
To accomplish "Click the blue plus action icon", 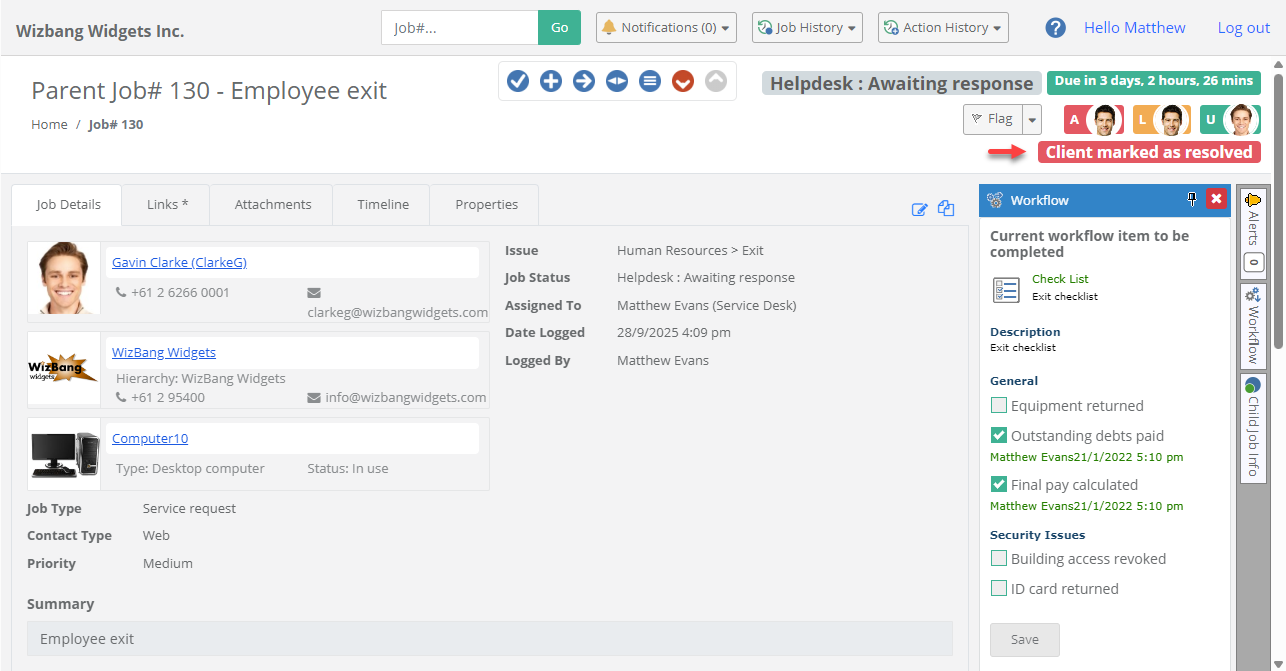I will point(551,81).
